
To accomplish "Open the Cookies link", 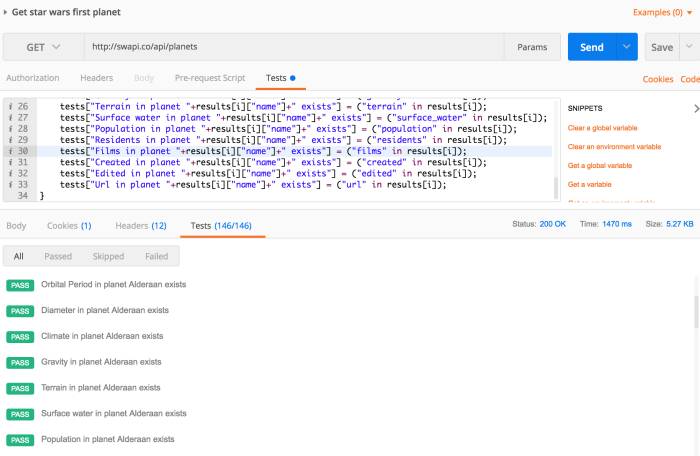I will coord(657,79).
